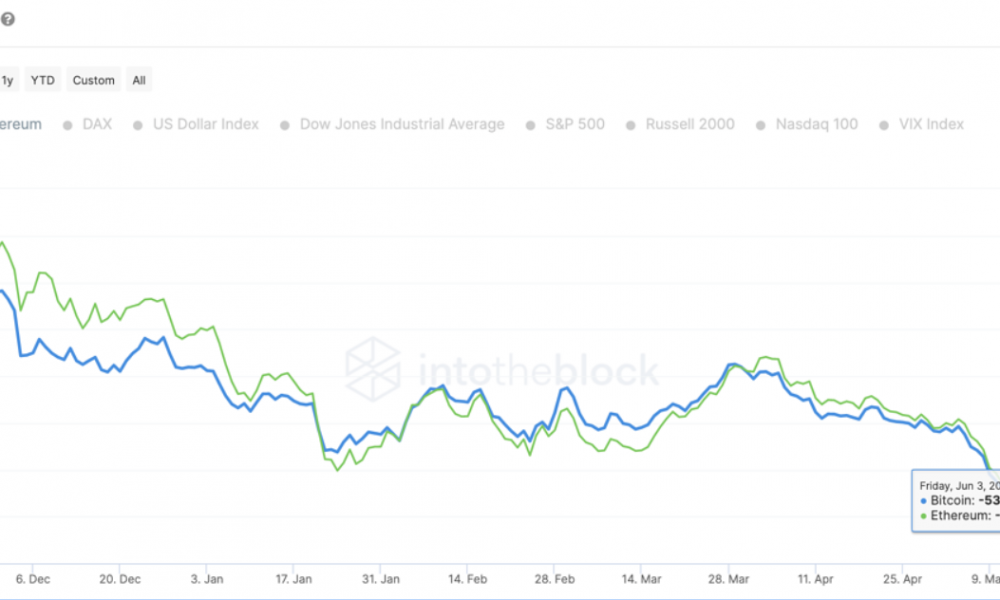The width and height of the screenshot is (1000, 600).
Task: Show the US Dollar Index series
Action: tap(196, 124)
